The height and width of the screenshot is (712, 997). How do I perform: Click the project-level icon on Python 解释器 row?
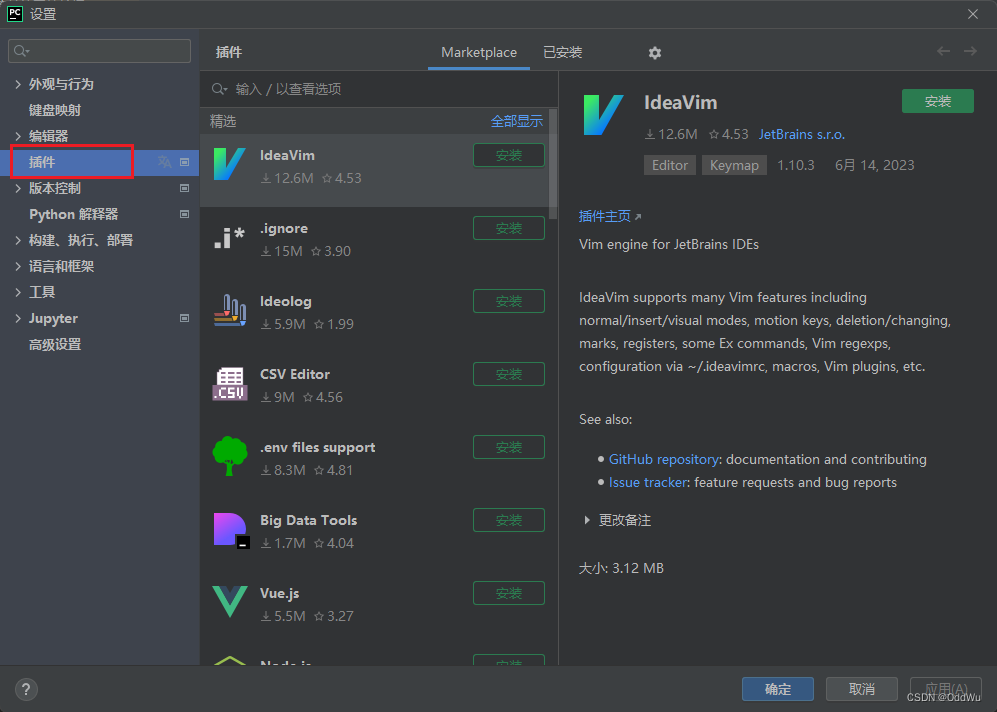184,214
